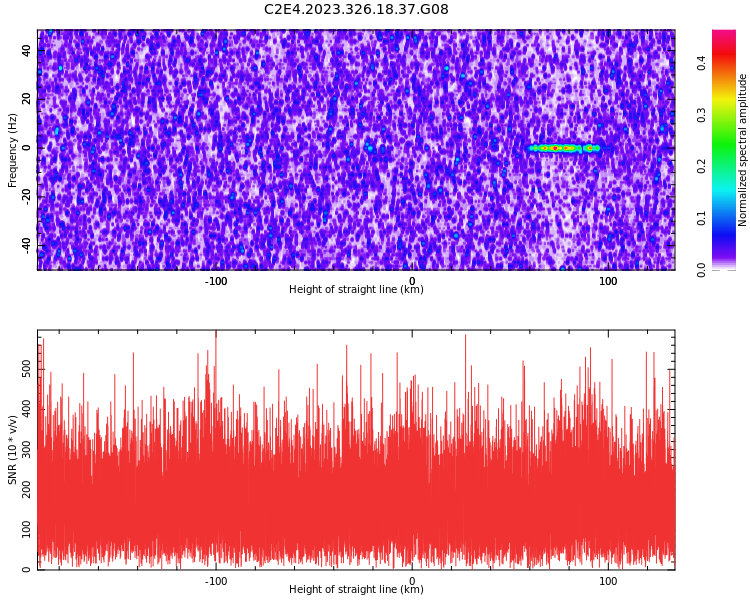The width and height of the screenshot is (750, 600).
Task: Click the bright signal streak near 0 Hz
Action: coord(563,148)
